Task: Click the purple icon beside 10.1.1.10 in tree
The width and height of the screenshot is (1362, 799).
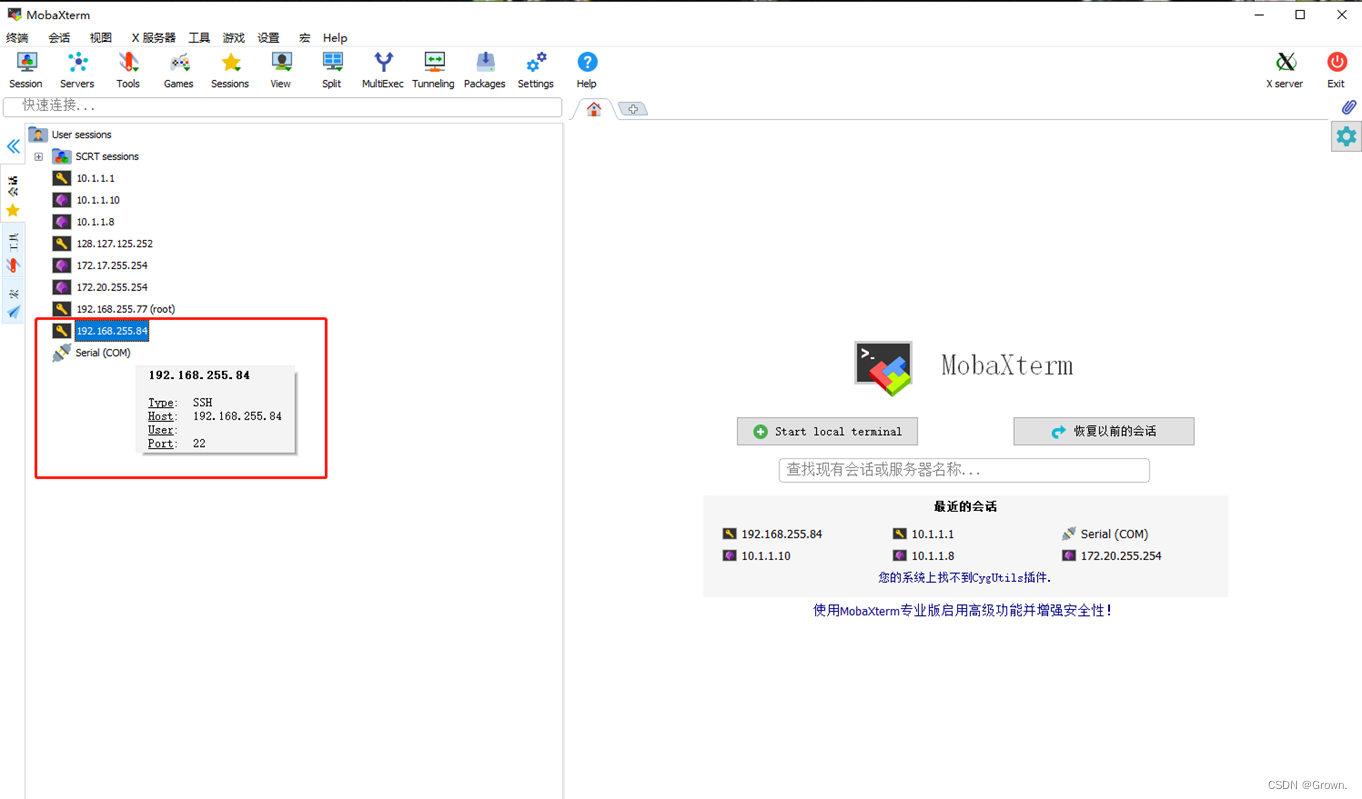Action: [x=62, y=201]
